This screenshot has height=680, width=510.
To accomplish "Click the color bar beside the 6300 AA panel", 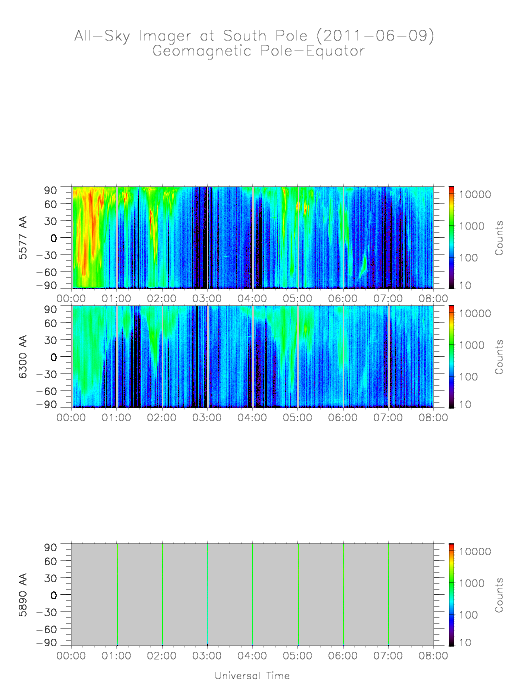I will point(451,356).
